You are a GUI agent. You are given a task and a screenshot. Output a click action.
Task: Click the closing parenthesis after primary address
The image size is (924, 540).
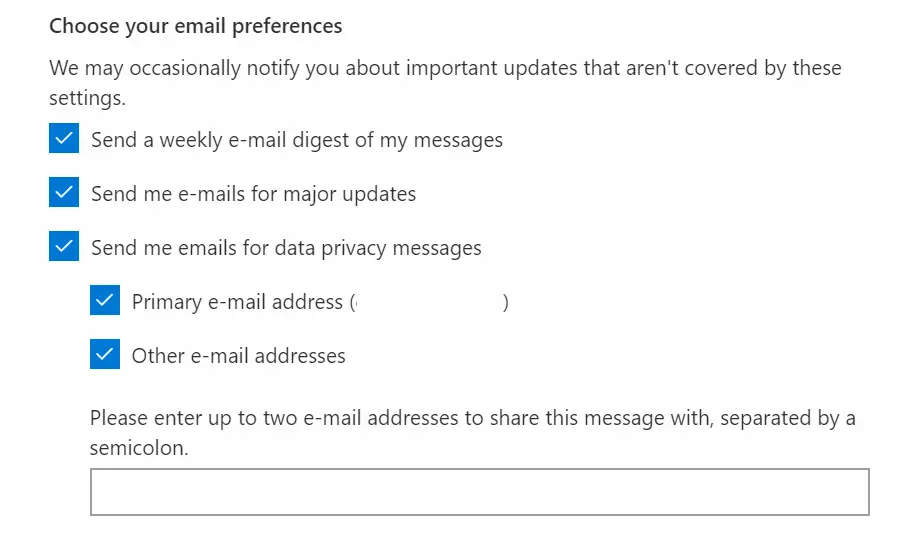506,301
